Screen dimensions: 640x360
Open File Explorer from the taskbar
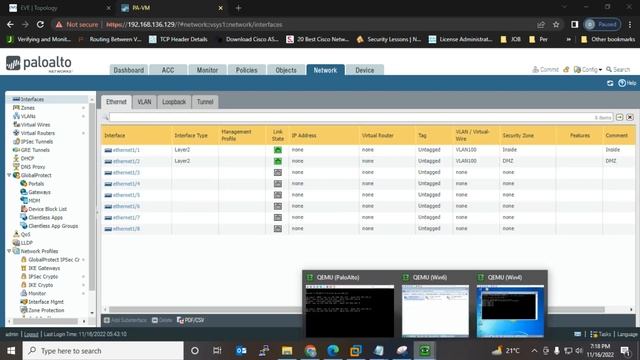coord(287,351)
